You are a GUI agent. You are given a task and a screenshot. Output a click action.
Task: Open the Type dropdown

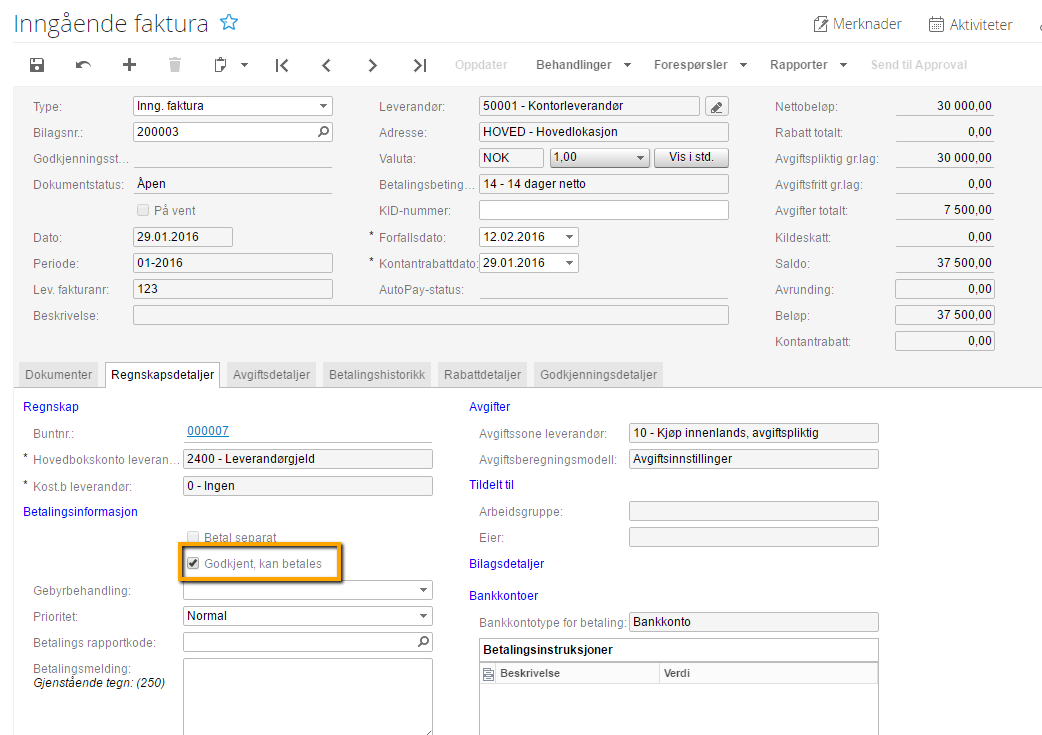(324, 106)
